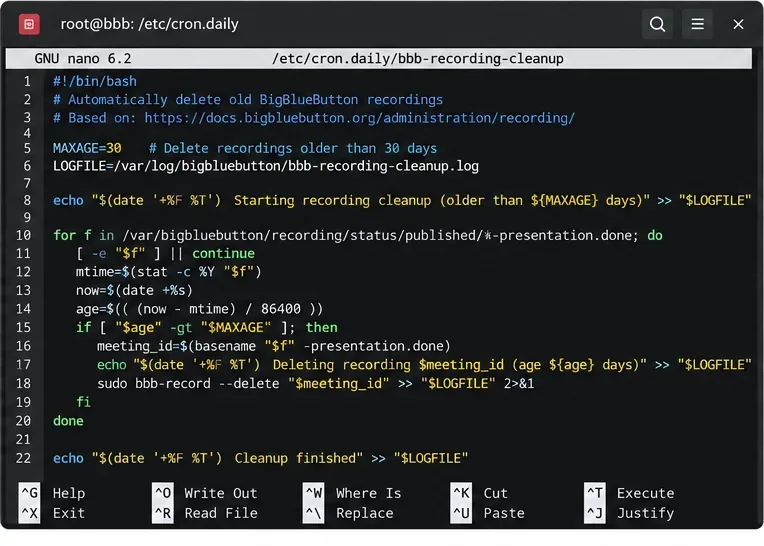Click the GNU nano 6.2 label
Viewport: 764px width, 546px height.
point(83,59)
